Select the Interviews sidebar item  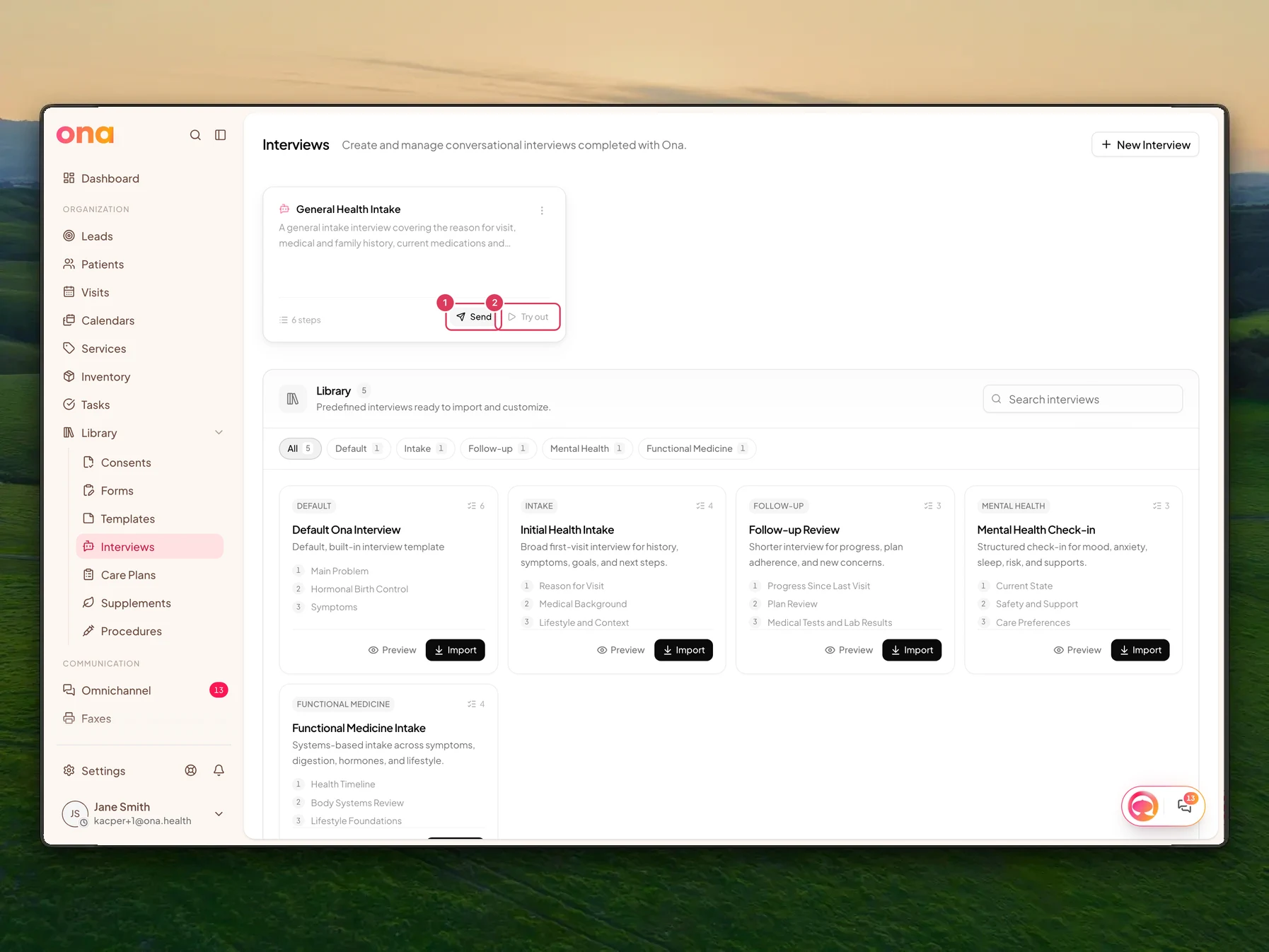149,547
